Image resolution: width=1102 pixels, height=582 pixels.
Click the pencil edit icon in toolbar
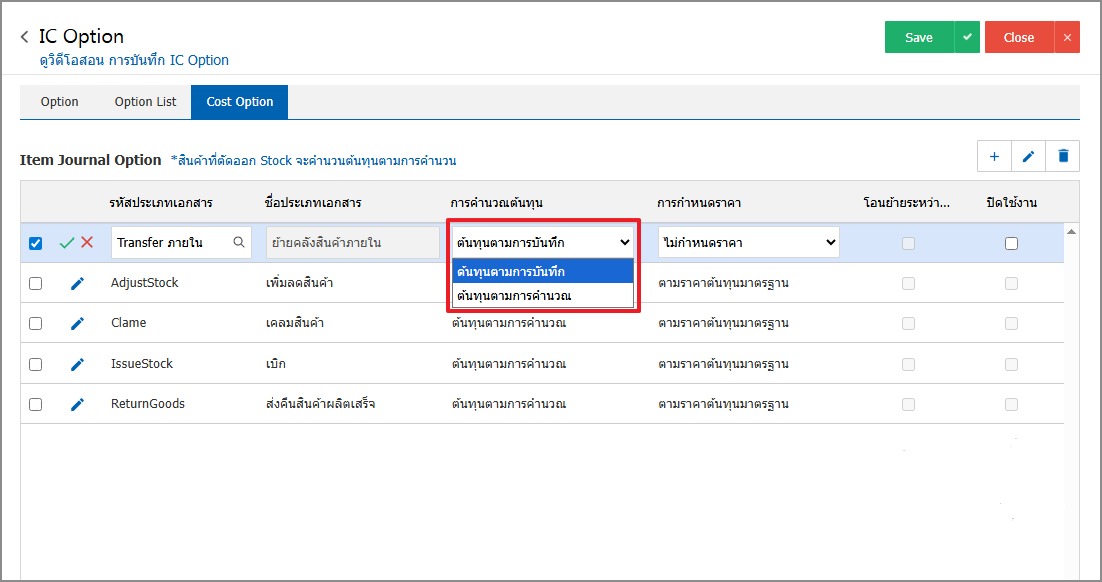click(x=1028, y=156)
